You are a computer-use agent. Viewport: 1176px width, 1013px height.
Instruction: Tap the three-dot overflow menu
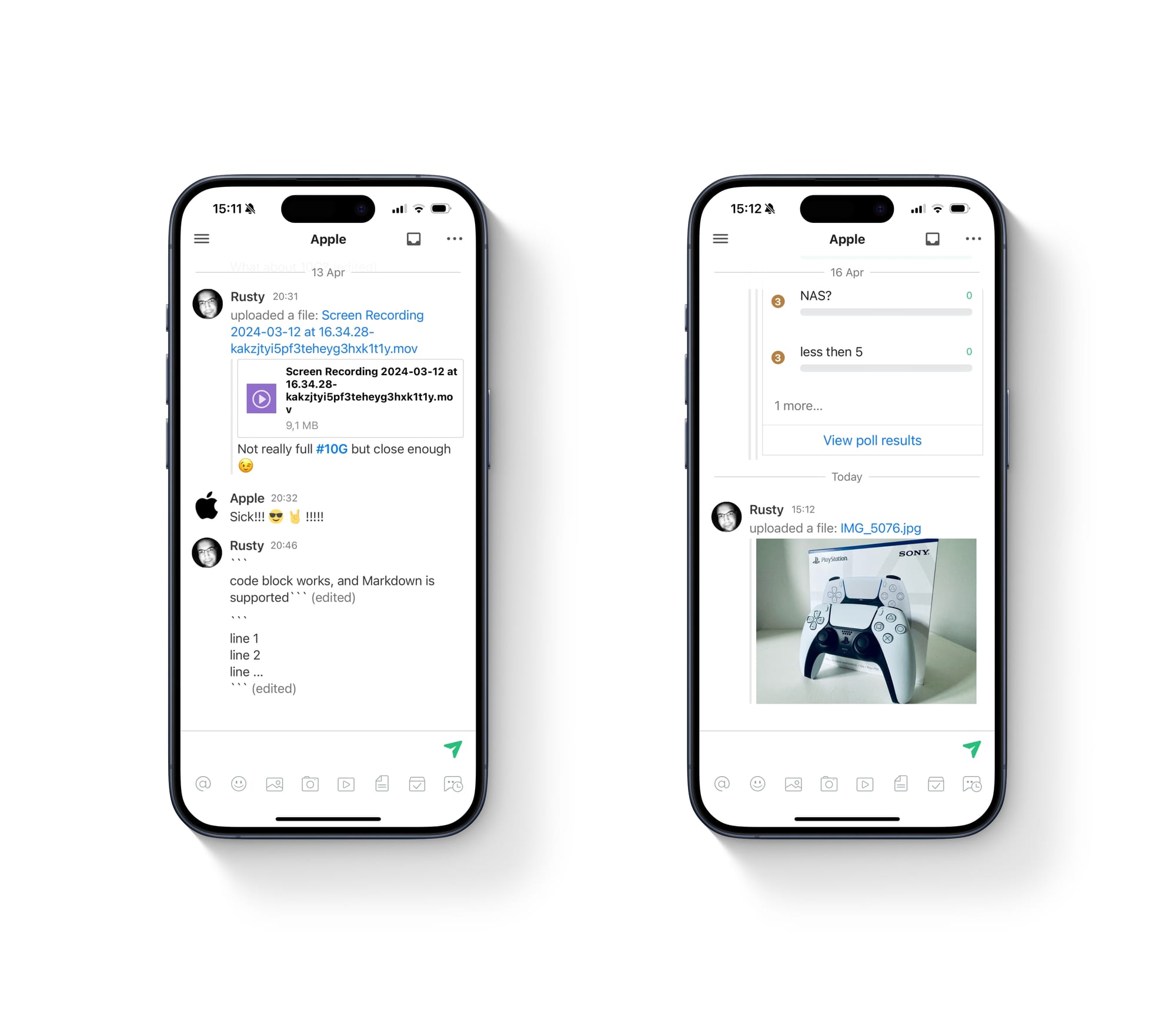[454, 238]
